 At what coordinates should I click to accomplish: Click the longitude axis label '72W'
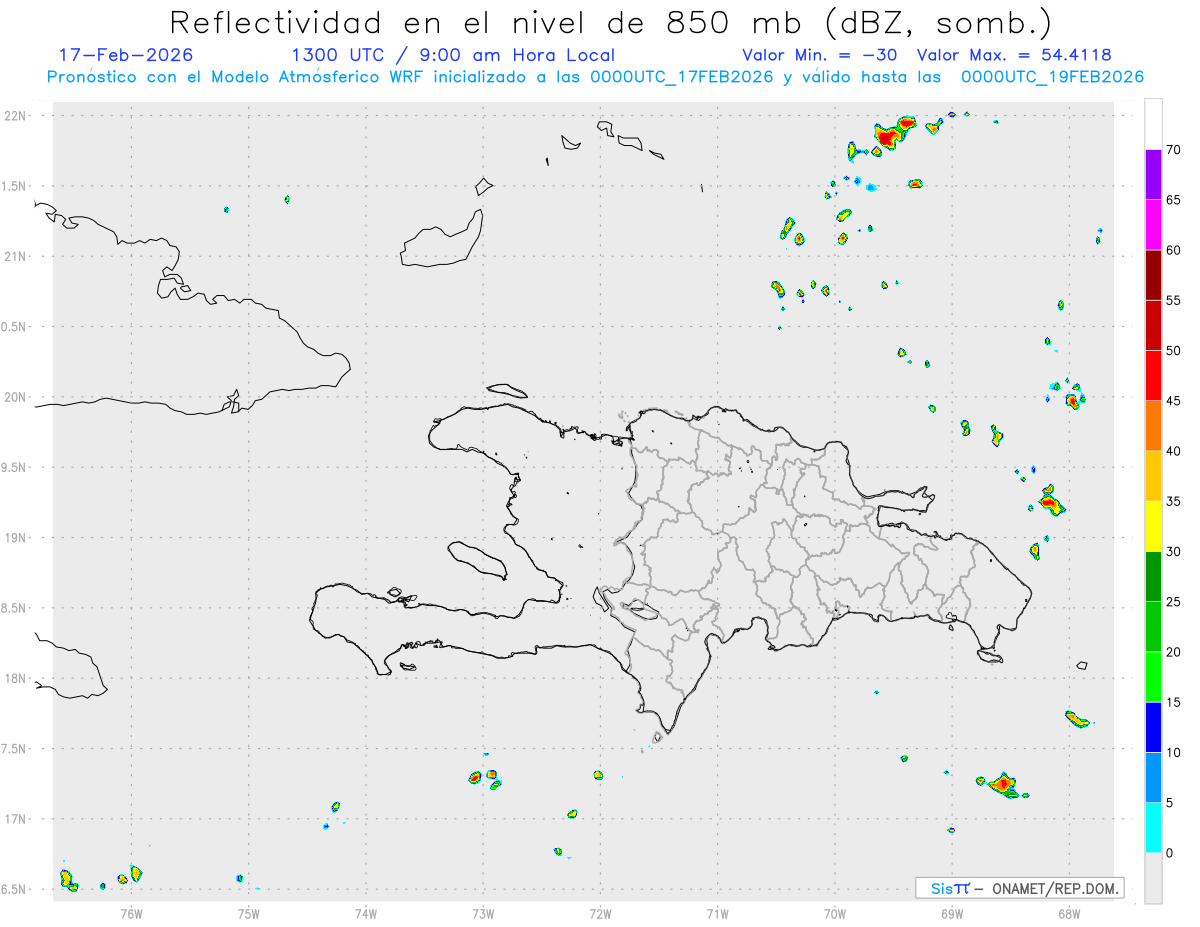[x=600, y=912]
